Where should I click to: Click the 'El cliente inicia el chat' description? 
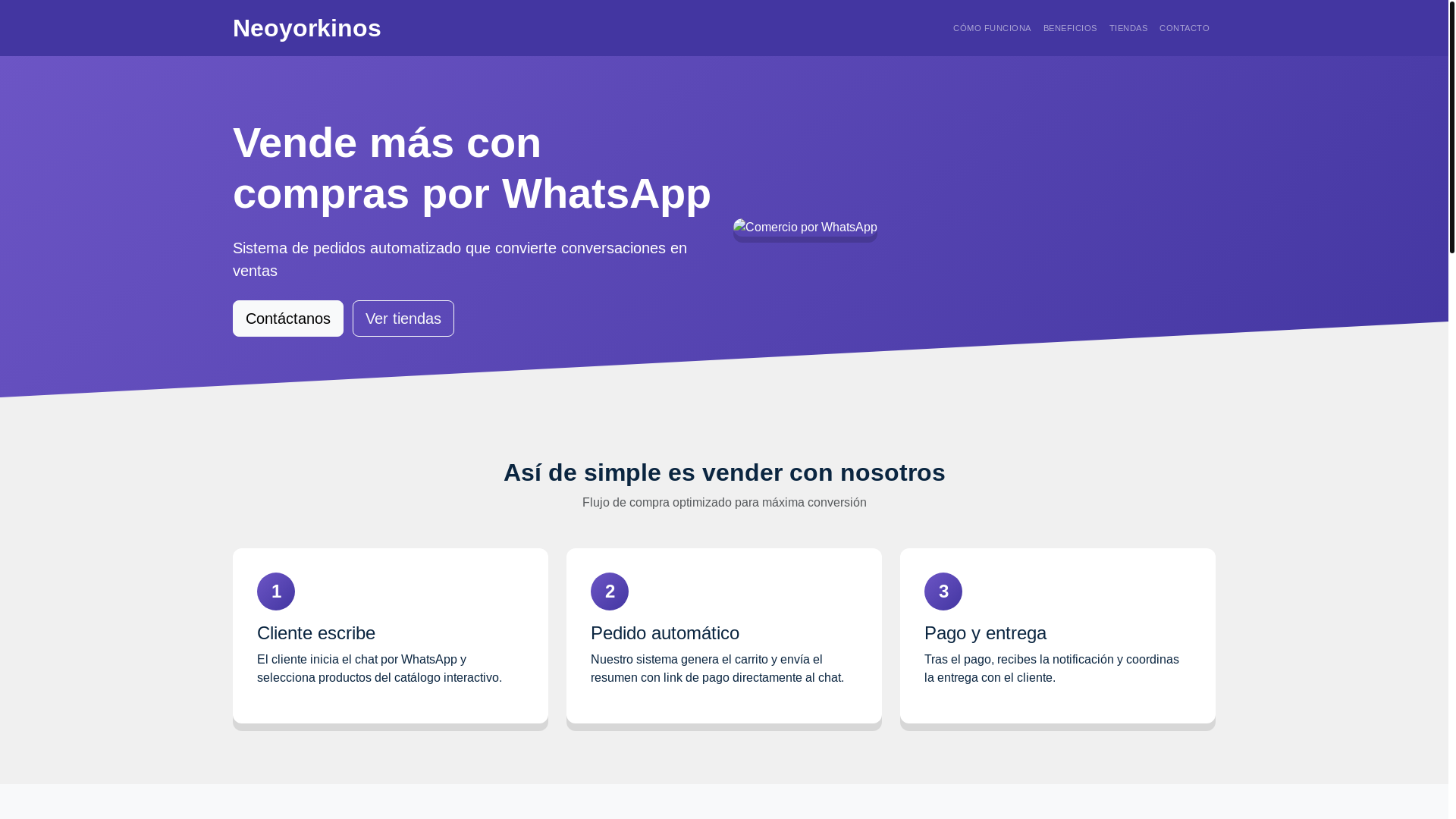(x=379, y=669)
